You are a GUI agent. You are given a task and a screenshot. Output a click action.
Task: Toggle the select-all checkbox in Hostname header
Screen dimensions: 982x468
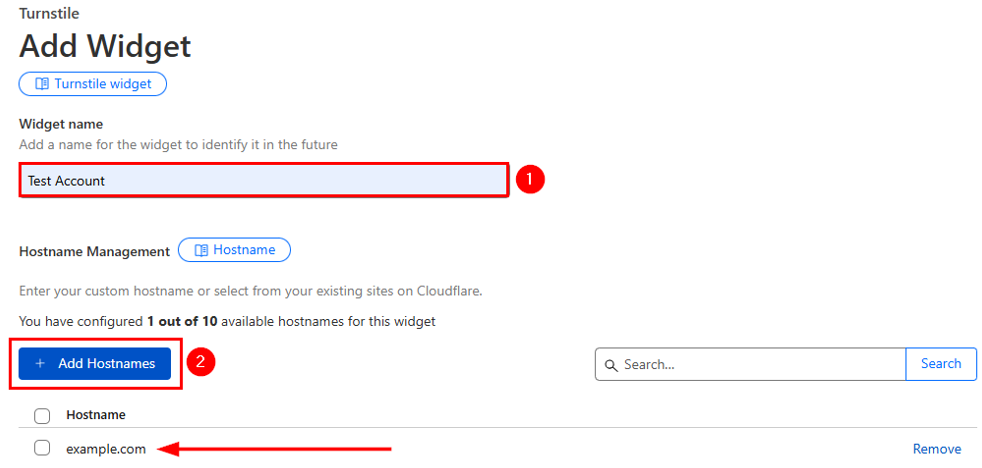[42, 415]
